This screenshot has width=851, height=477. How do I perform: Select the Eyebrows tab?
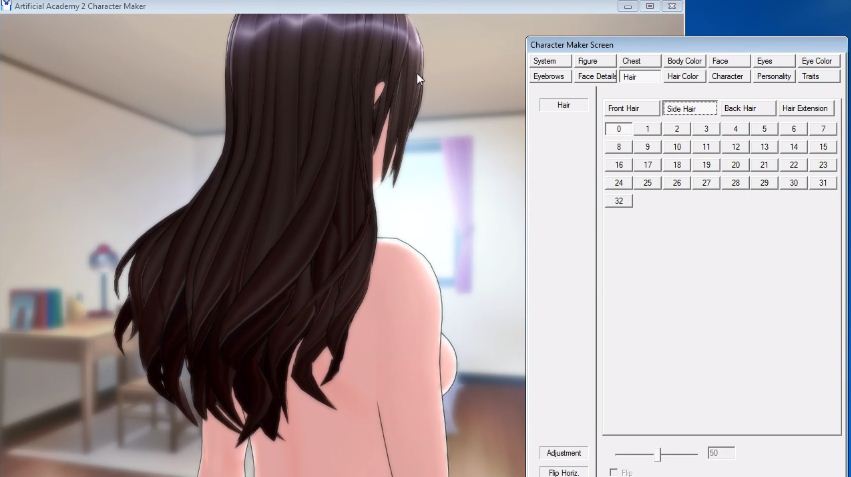click(550, 77)
